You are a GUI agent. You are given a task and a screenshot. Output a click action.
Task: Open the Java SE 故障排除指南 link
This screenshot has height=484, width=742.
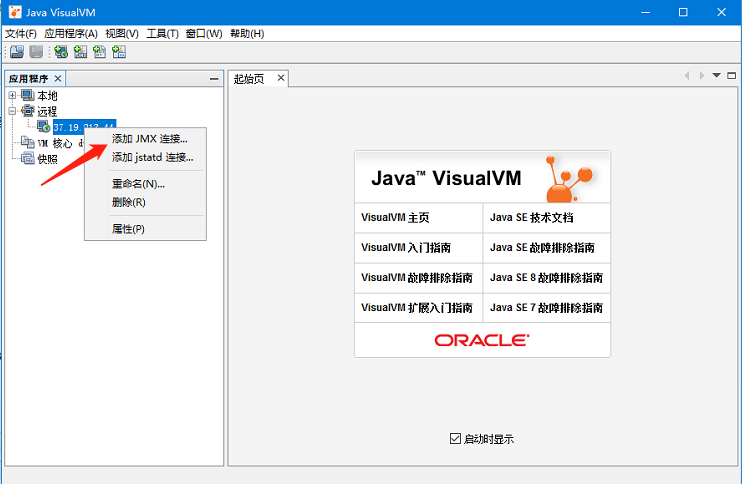click(x=542, y=247)
